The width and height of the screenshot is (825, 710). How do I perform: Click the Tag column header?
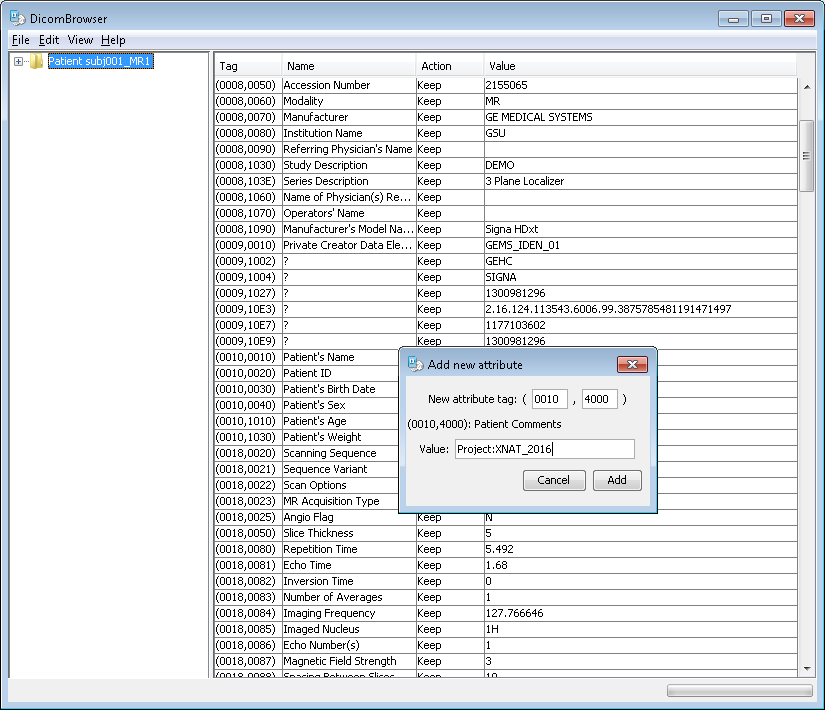pos(248,66)
